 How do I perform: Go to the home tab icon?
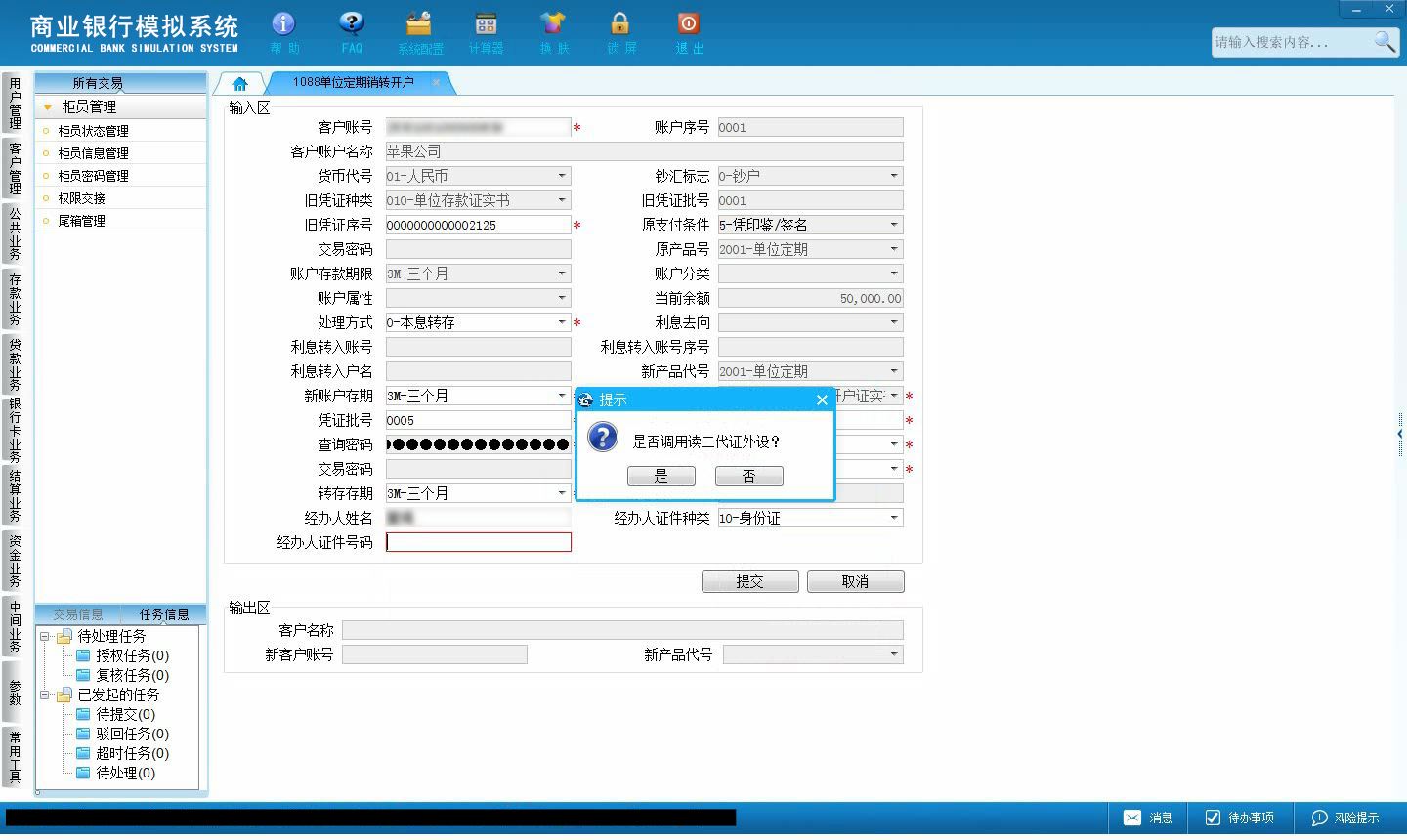point(240,84)
